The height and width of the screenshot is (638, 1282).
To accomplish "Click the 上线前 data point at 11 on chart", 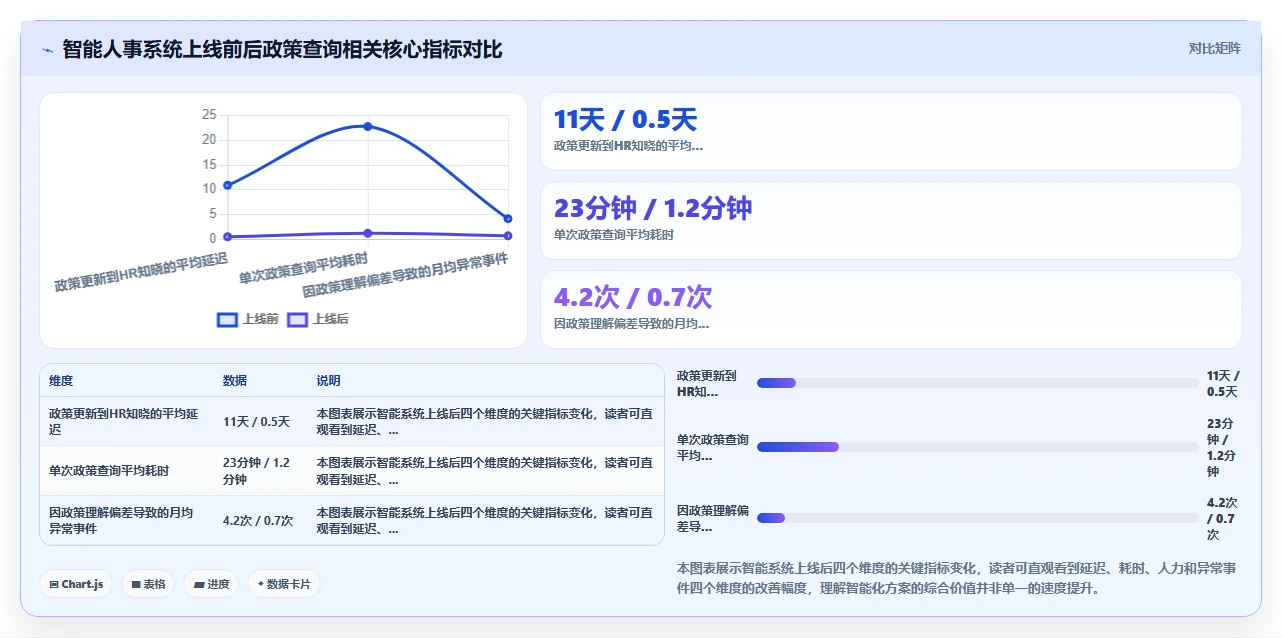I will tap(228, 185).
